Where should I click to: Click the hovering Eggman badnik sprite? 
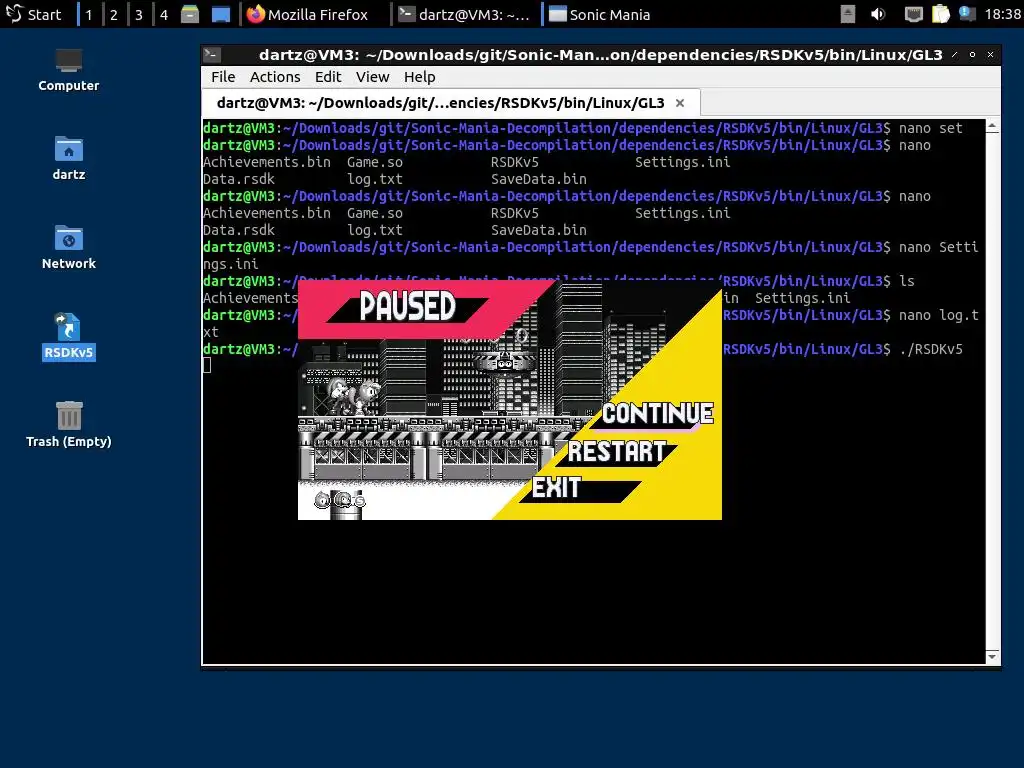[505, 360]
